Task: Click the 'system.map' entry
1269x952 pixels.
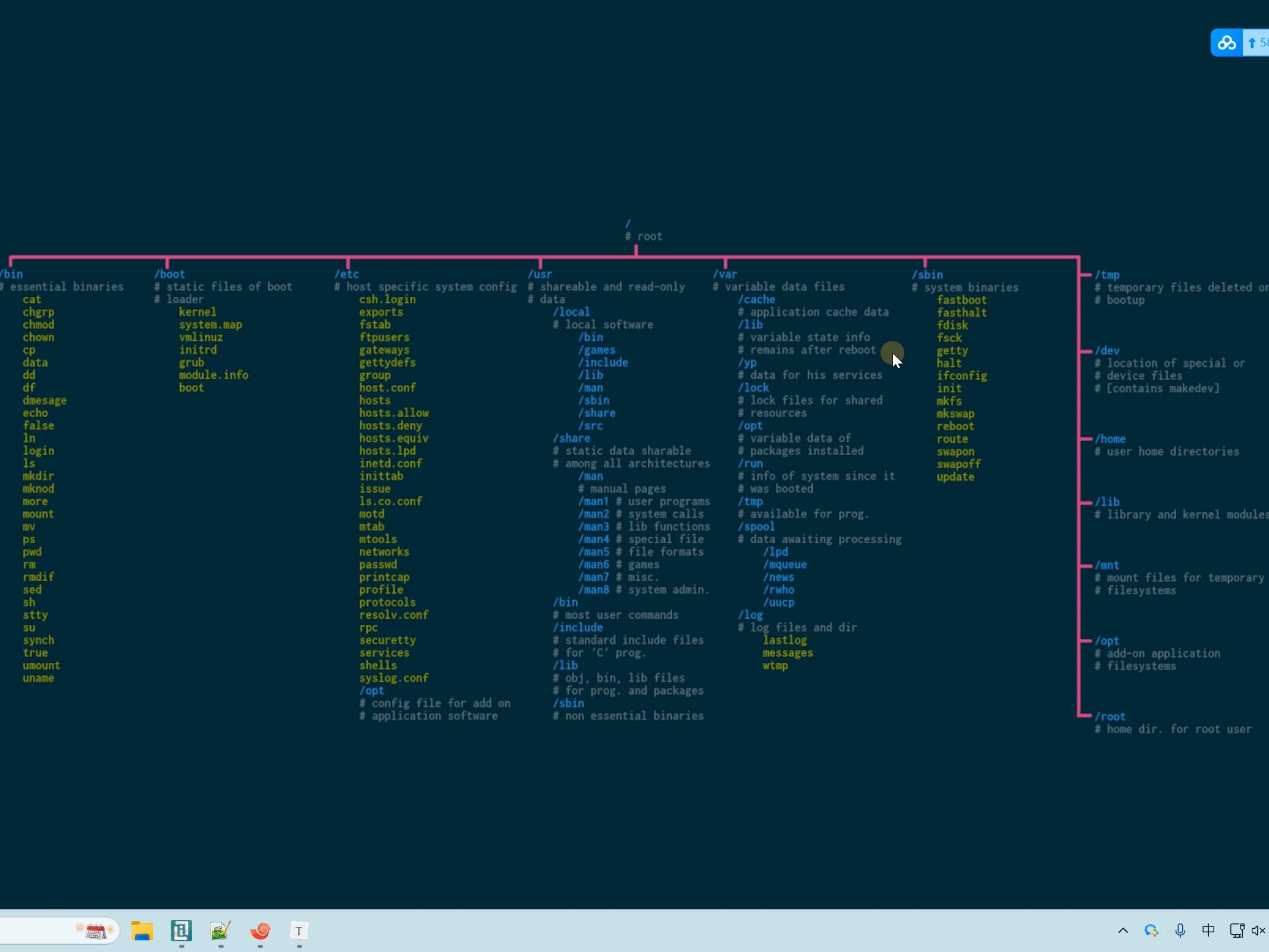Action: click(211, 325)
